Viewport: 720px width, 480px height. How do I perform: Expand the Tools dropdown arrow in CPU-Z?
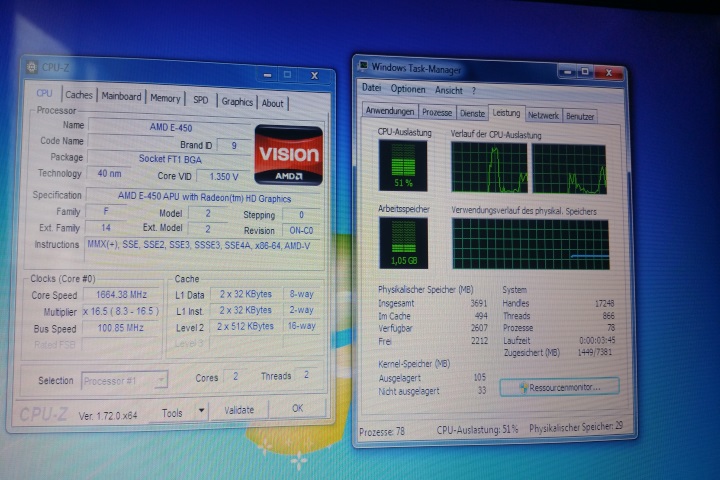coord(201,410)
